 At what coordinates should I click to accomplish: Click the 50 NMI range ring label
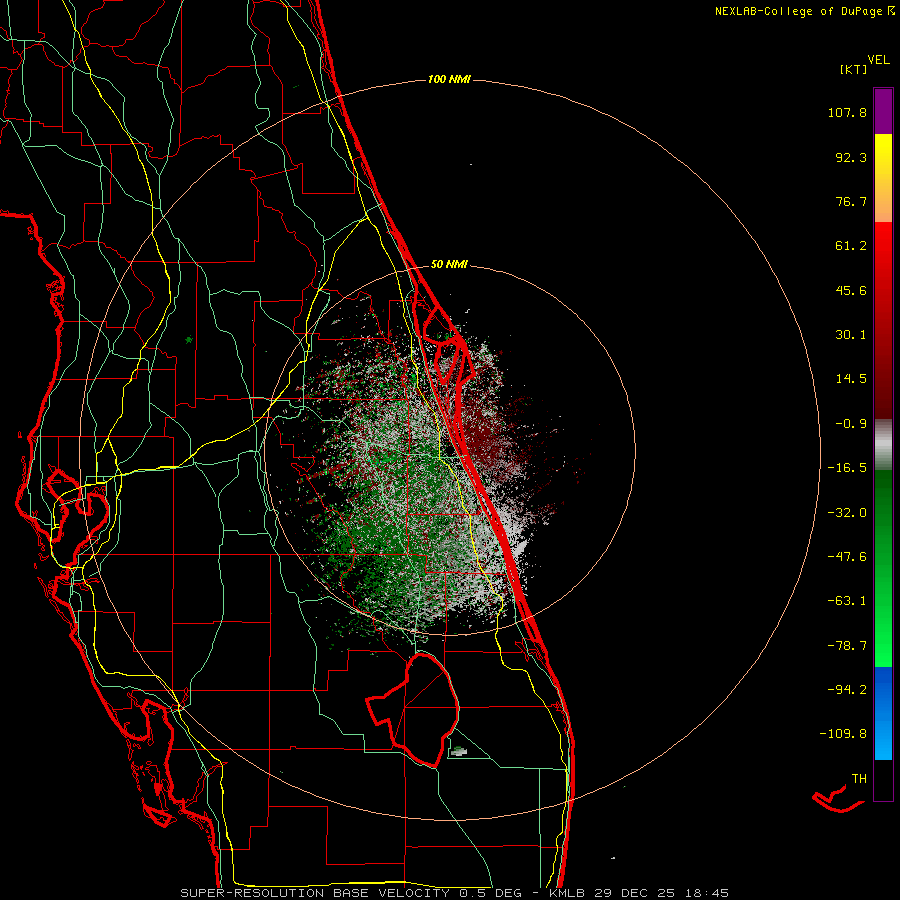449,264
